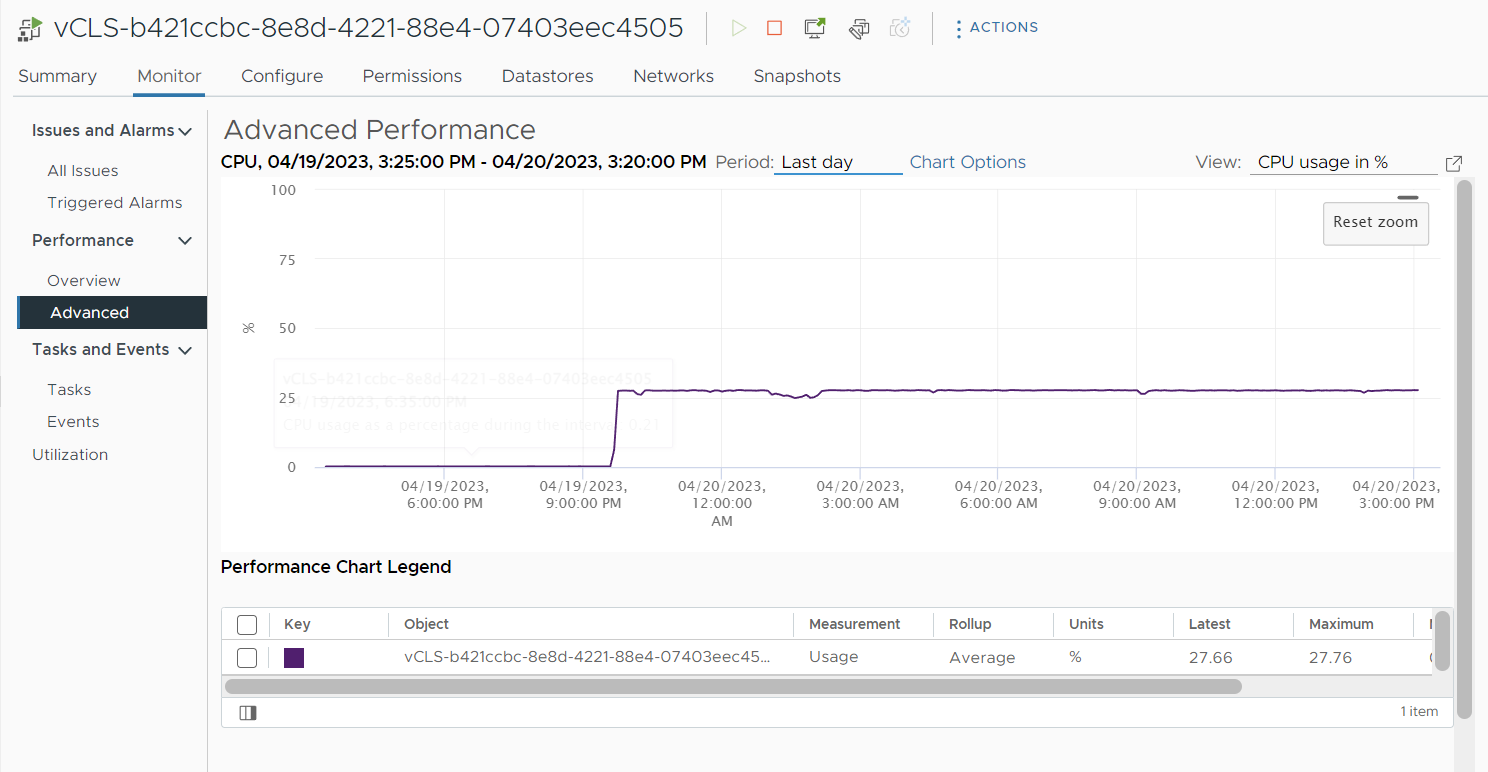Screen dimensions: 1488x772
Task: Check the vCLS Usage row checkbox
Action: [x=247, y=658]
